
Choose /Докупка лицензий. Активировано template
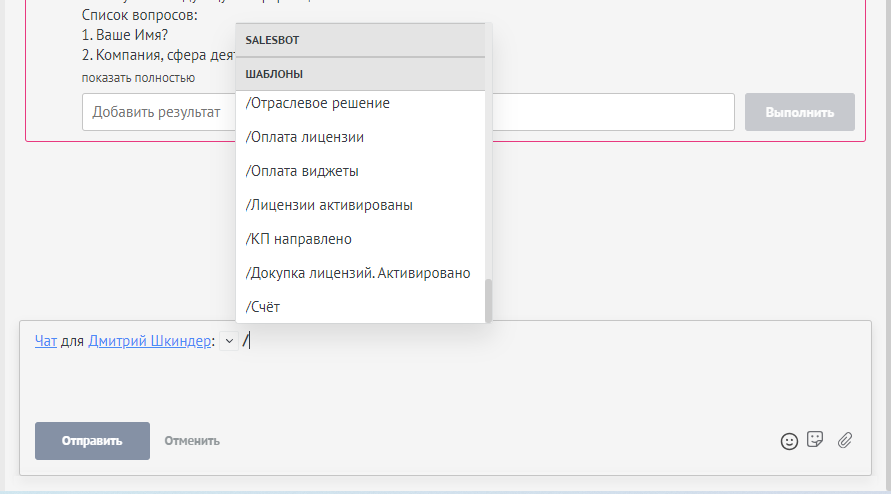pyautogui.click(x=357, y=273)
